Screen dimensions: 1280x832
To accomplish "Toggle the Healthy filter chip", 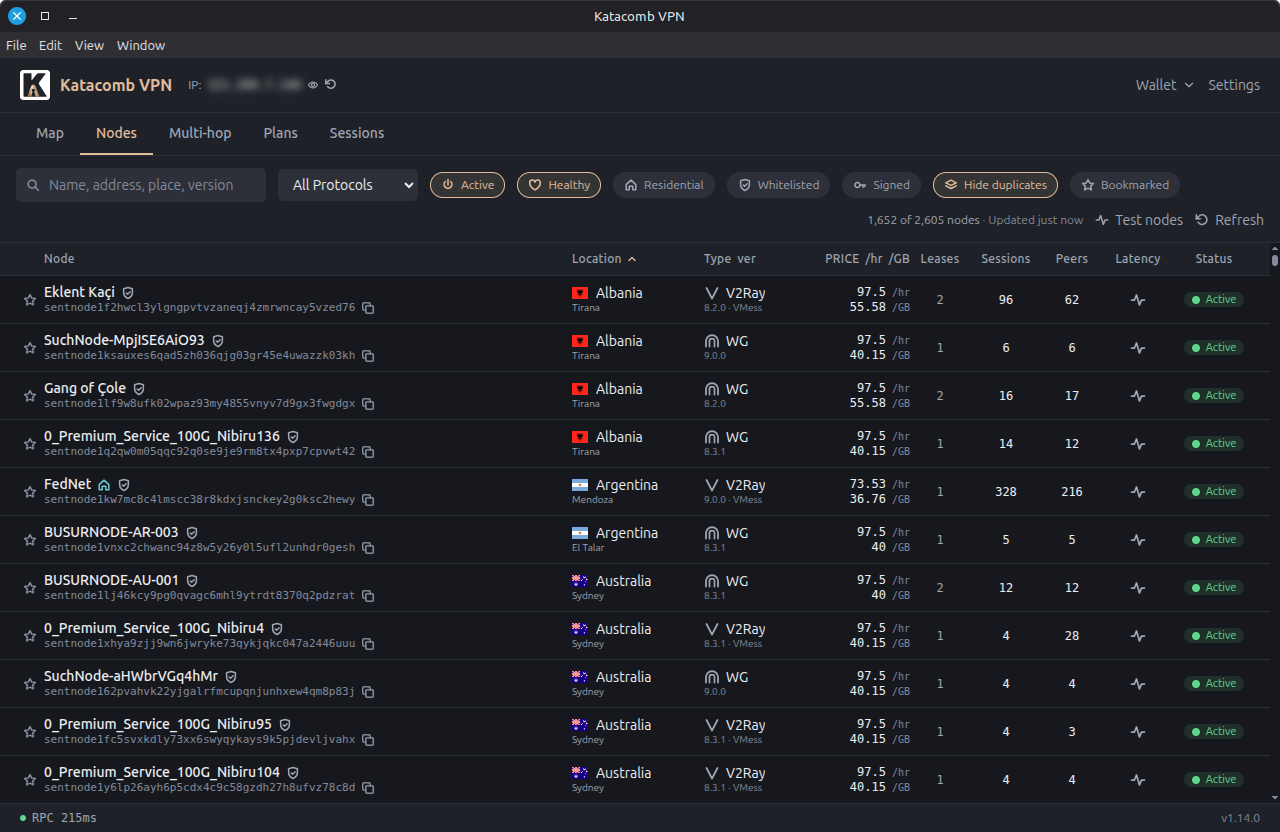I will tap(559, 185).
